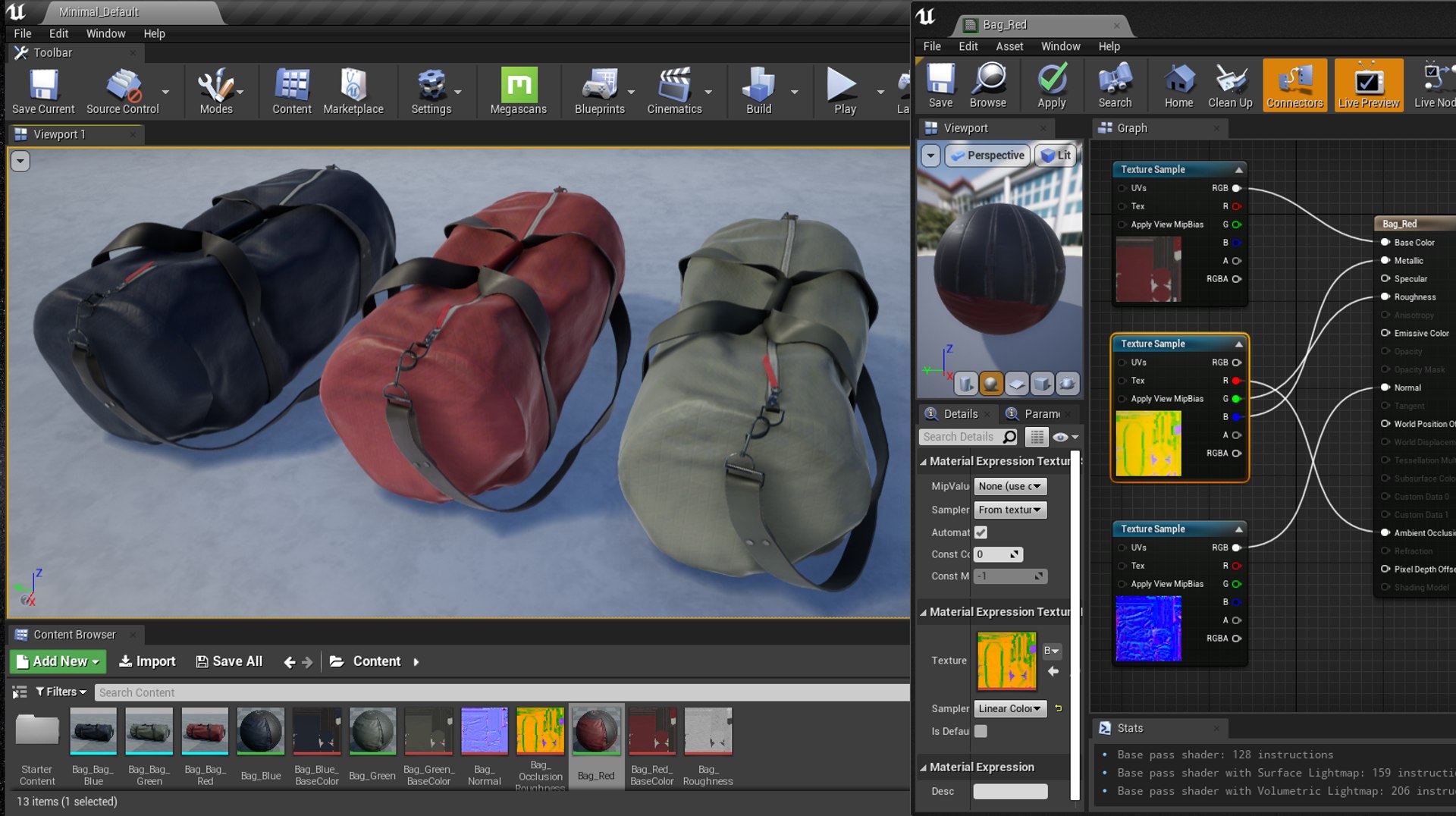This screenshot has width=1456, height=816.
Task: Open Sampler Source 'From texture' dropdown
Action: (1010, 510)
